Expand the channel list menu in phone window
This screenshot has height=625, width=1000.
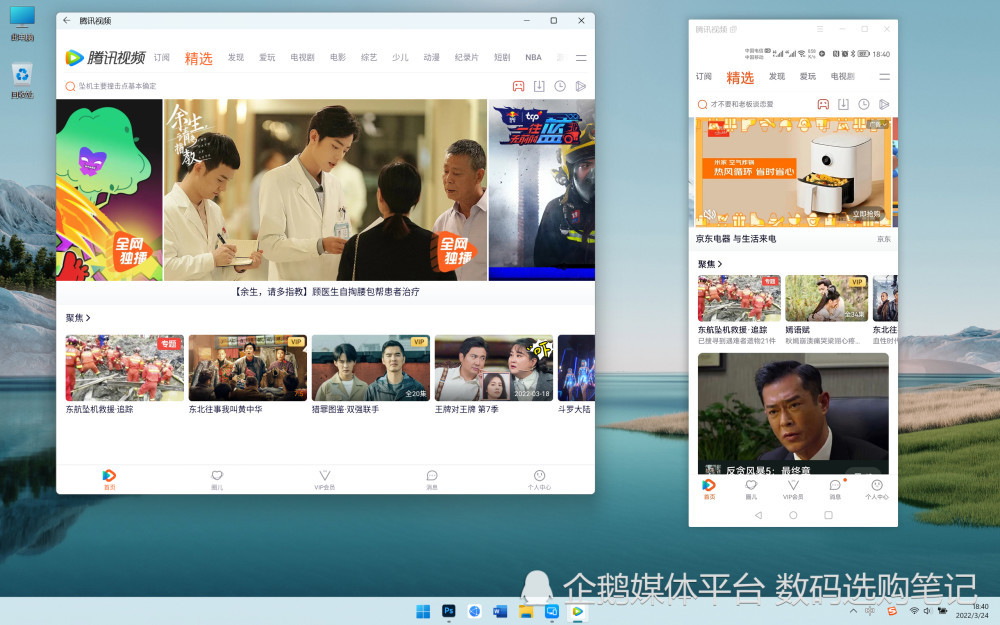(884, 77)
